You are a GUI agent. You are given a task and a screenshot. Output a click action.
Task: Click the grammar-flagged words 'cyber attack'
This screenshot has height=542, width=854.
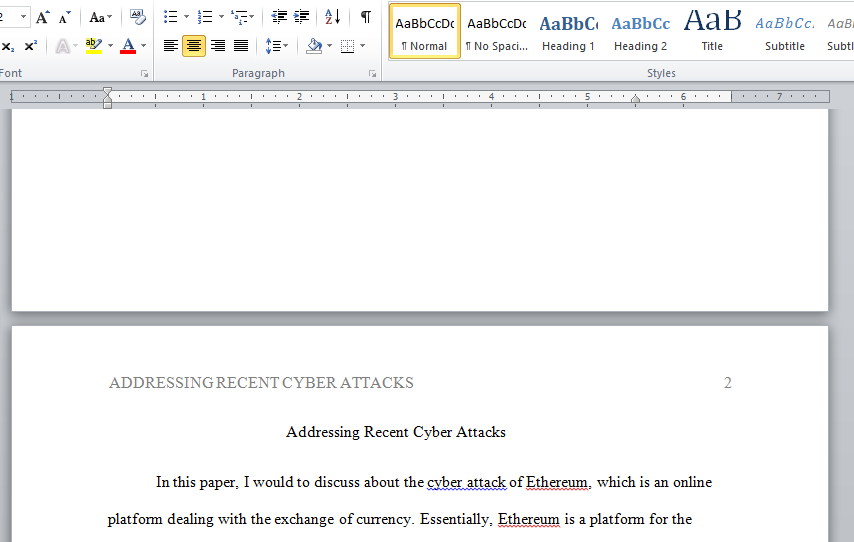pos(466,483)
